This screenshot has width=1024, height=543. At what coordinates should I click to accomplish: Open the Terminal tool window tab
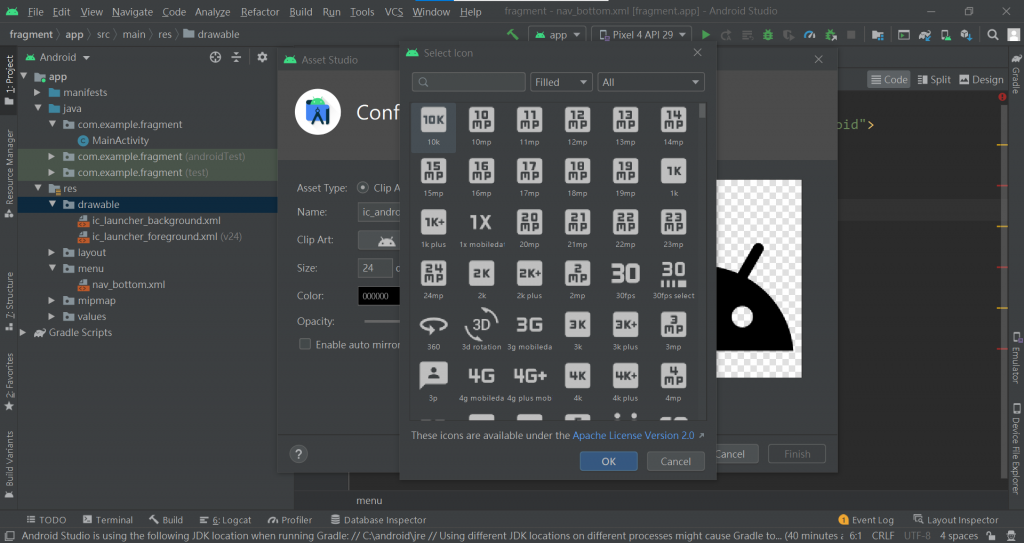coord(108,519)
